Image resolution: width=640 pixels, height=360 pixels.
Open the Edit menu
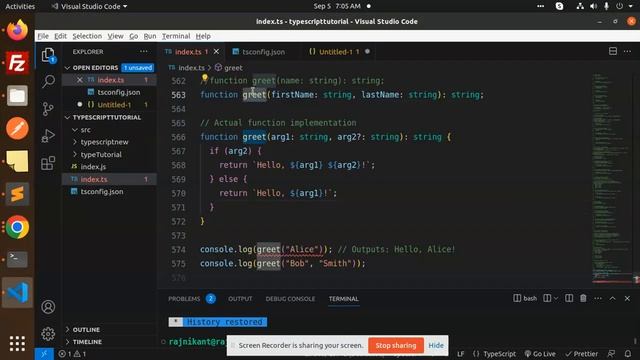[x=60, y=36]
